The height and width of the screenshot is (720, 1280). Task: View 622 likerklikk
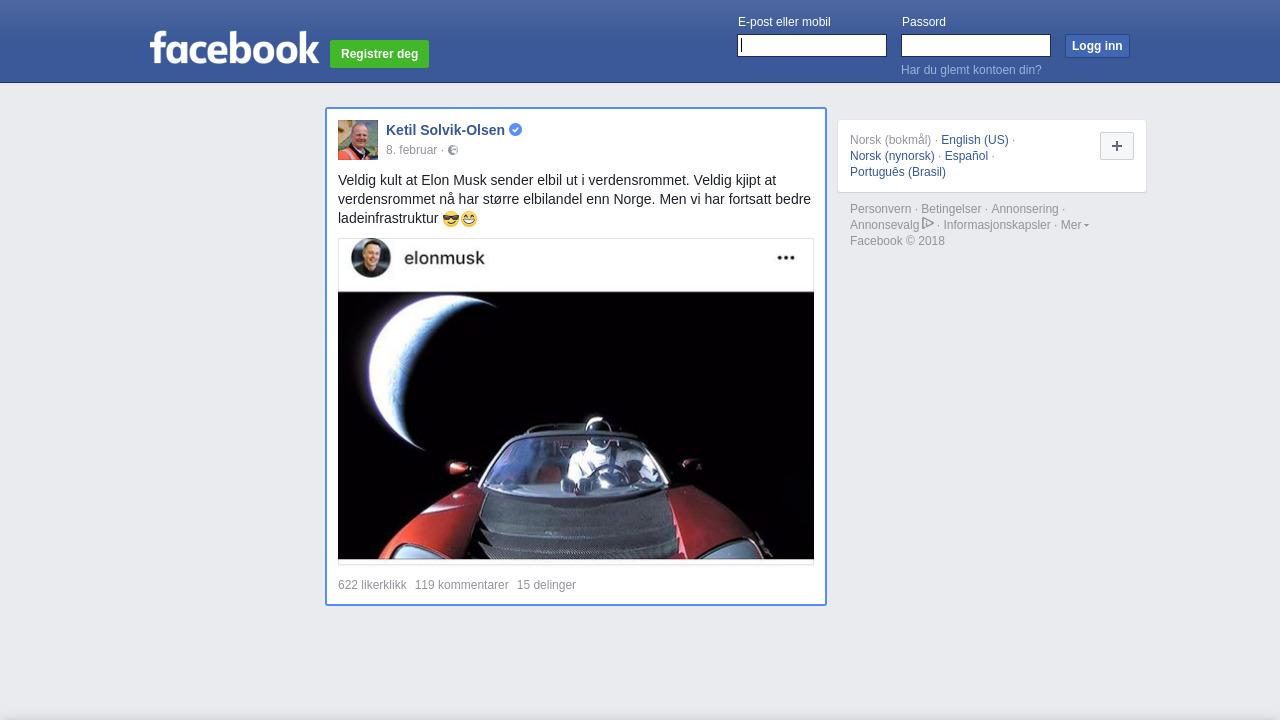pos(372,585)
